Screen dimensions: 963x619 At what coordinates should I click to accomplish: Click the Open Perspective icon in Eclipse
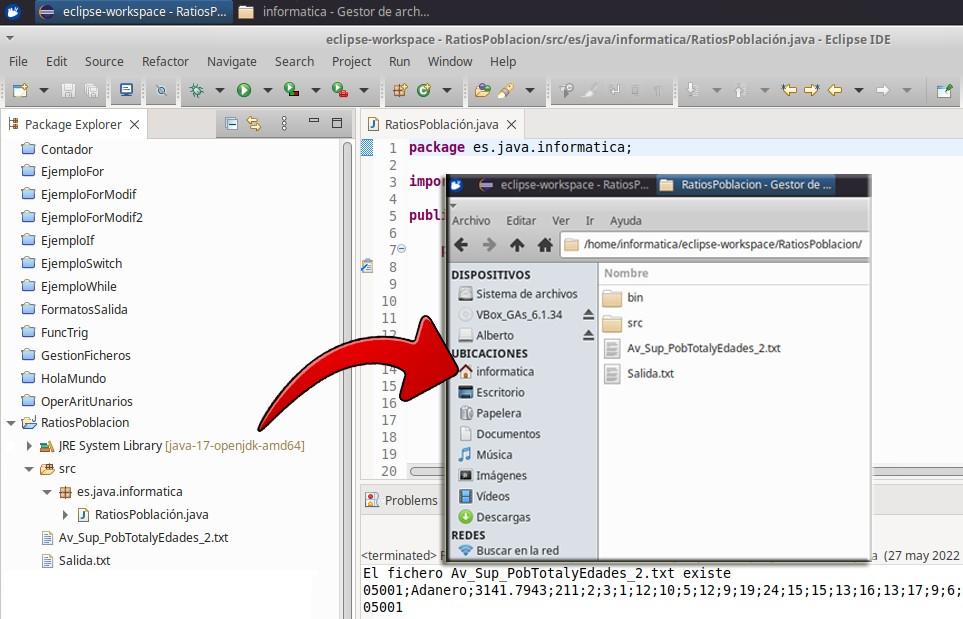pyautogui.click(x=944, y=90)
